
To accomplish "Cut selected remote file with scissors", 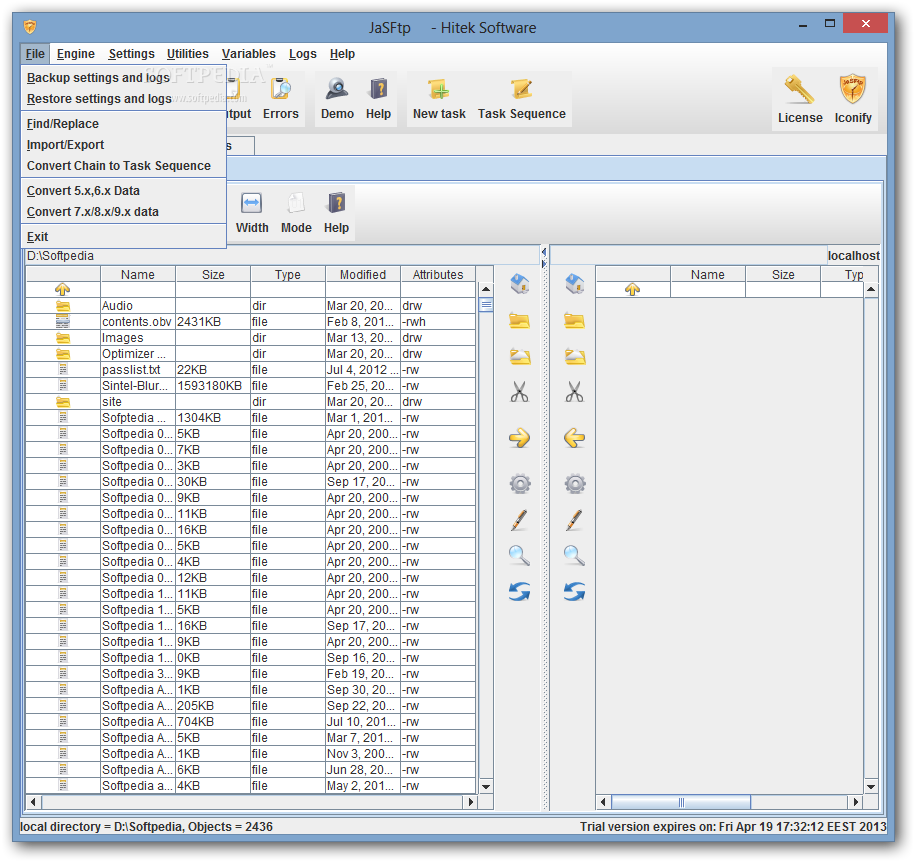I will tap(575, 392).
